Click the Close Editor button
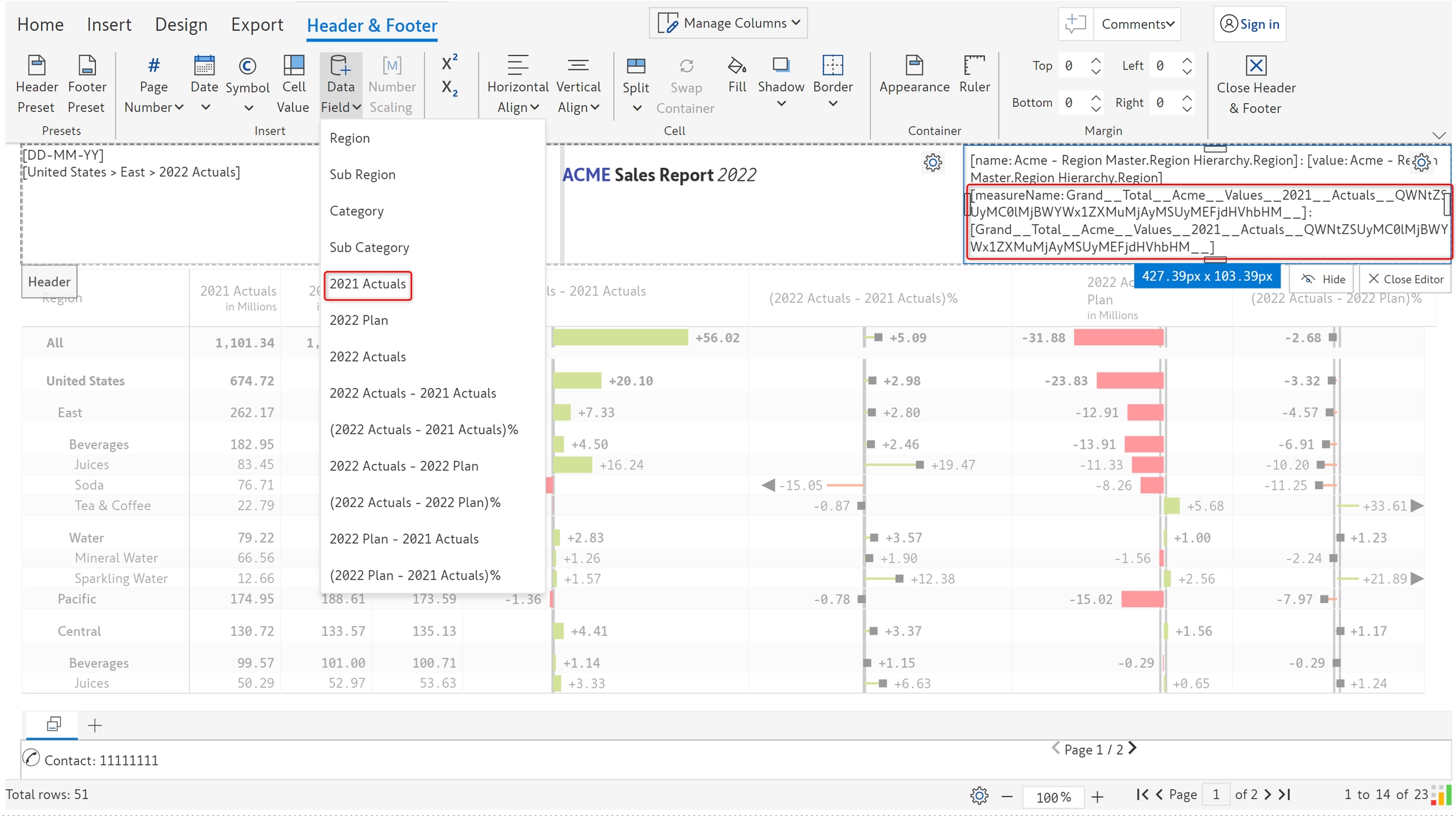 click(1406, 279)
